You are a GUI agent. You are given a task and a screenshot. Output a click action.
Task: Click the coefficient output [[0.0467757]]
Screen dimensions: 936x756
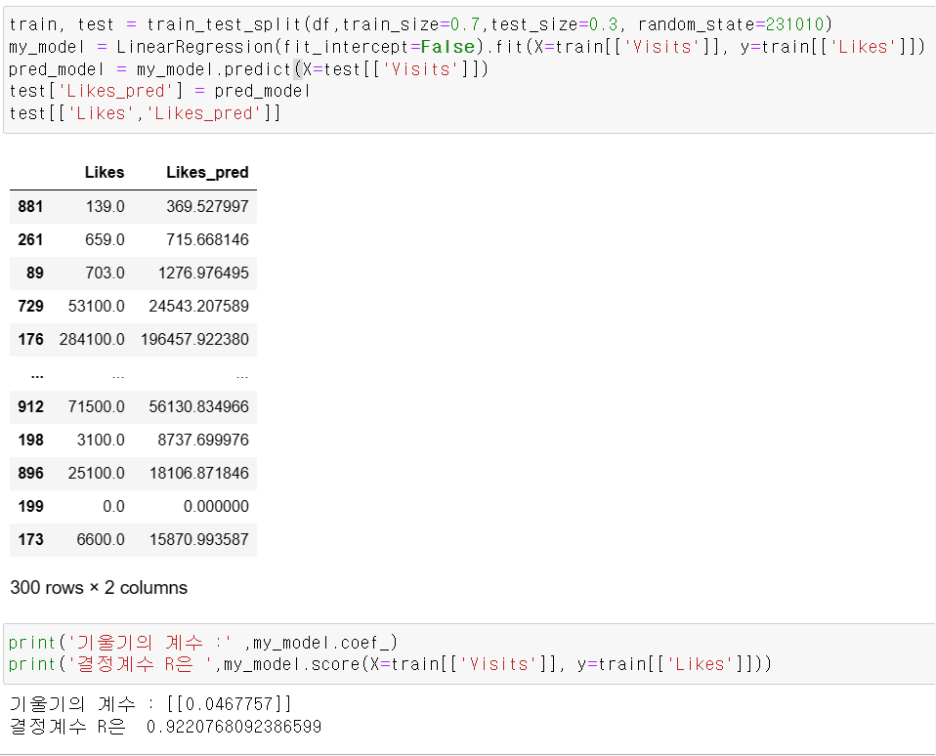229,705
